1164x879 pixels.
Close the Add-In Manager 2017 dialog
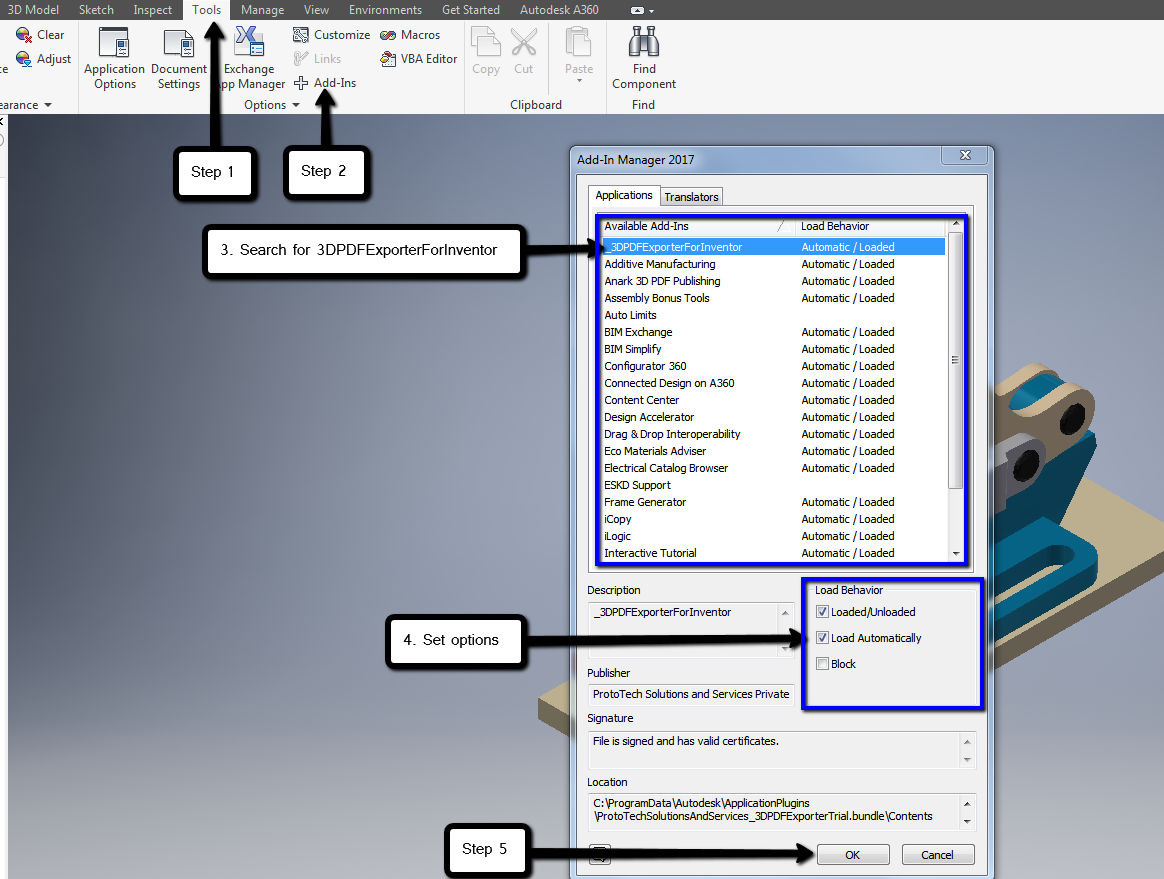(965, 155)
